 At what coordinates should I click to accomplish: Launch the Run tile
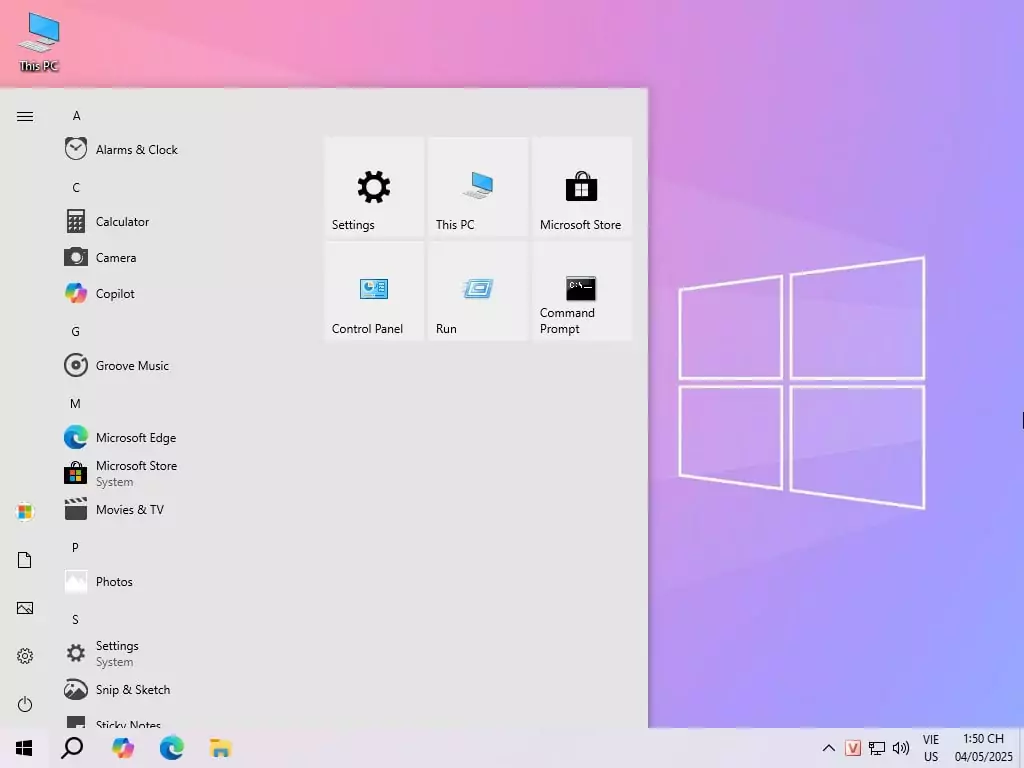point(478,291)
